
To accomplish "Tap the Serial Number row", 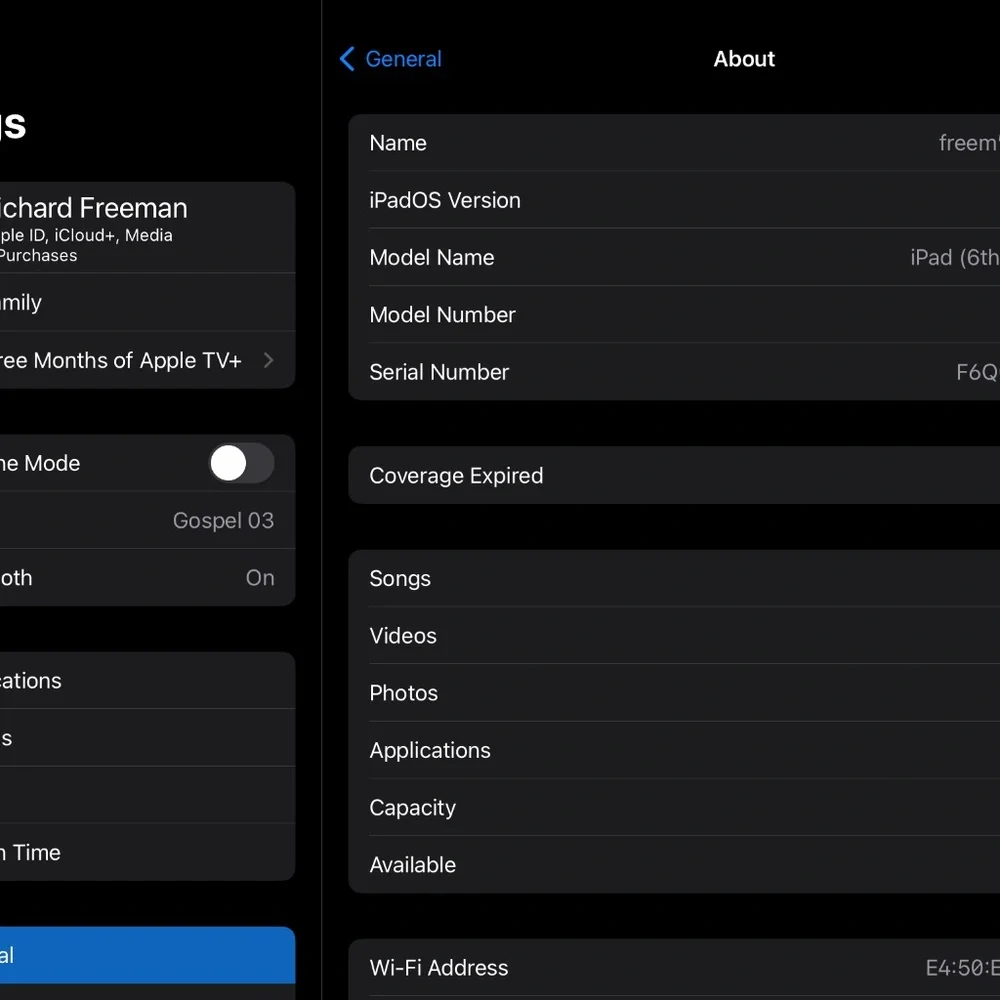I will (674, 372).
